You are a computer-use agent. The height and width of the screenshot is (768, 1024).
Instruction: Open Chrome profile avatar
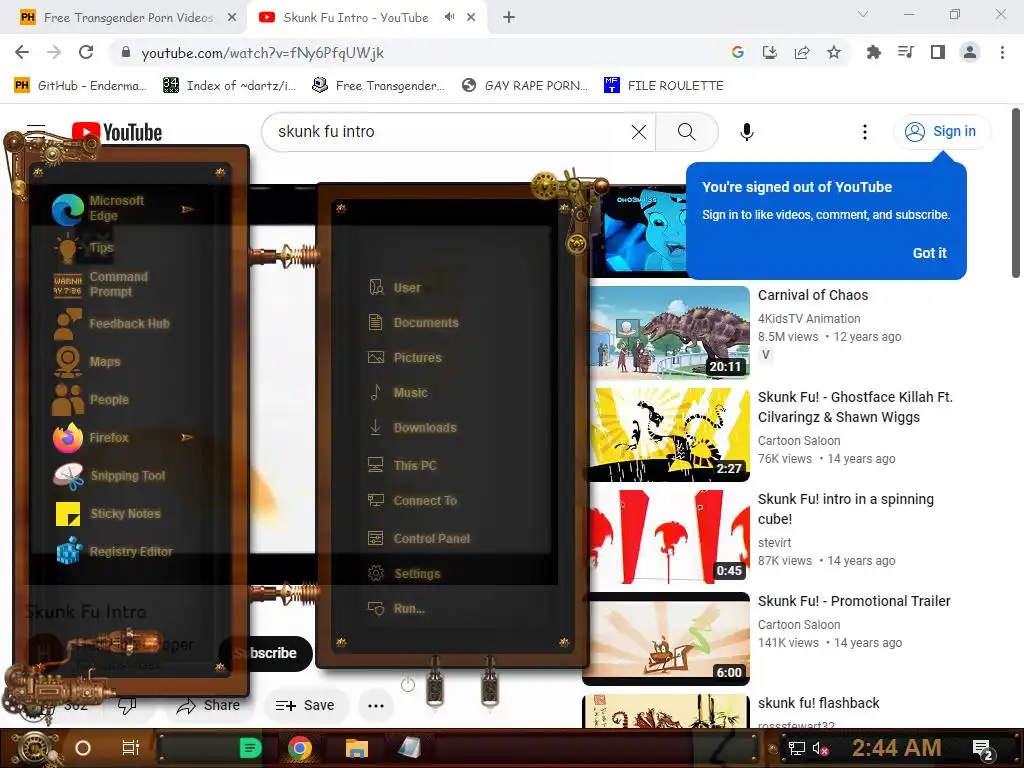click(x=970, y=52)
